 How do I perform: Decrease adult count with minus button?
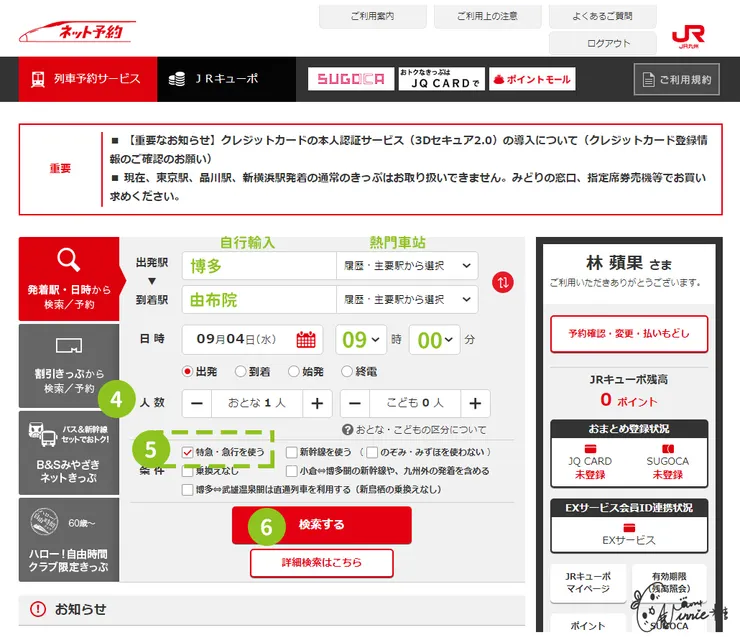197,403
